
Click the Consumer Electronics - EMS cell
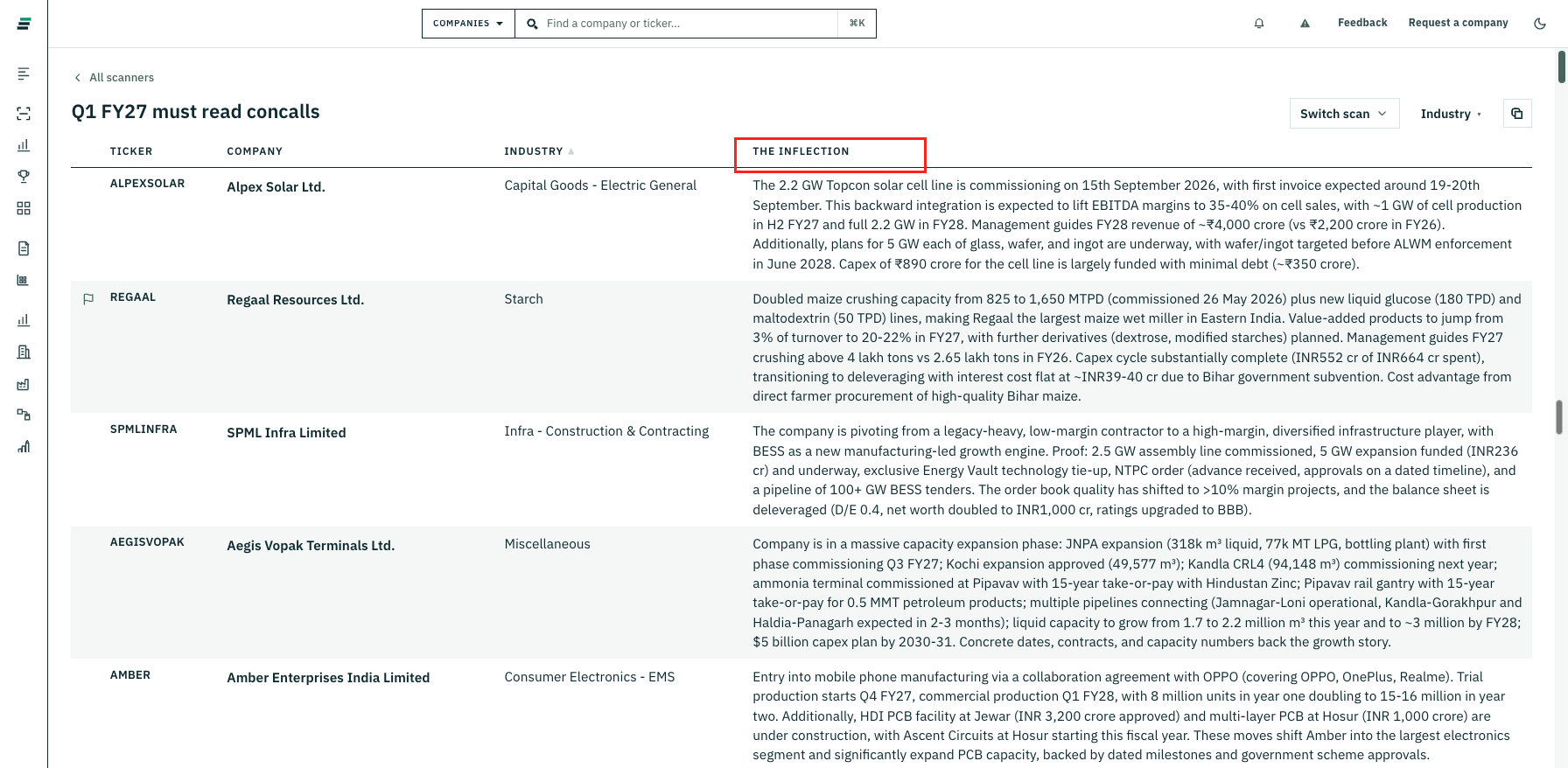tap(590, 677)
